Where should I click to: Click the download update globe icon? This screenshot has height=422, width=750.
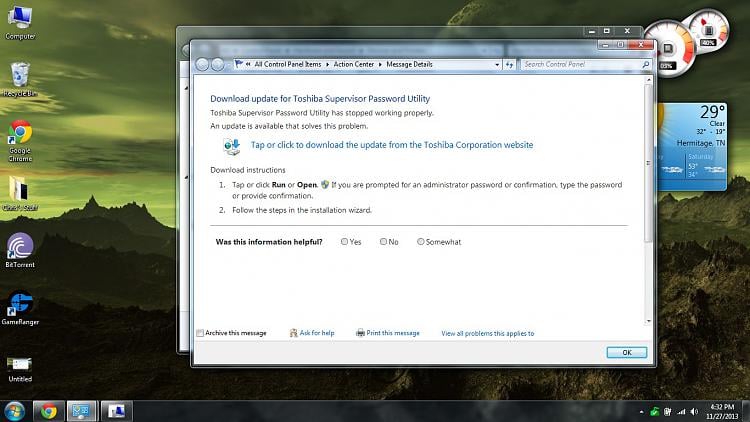(232, 145)
